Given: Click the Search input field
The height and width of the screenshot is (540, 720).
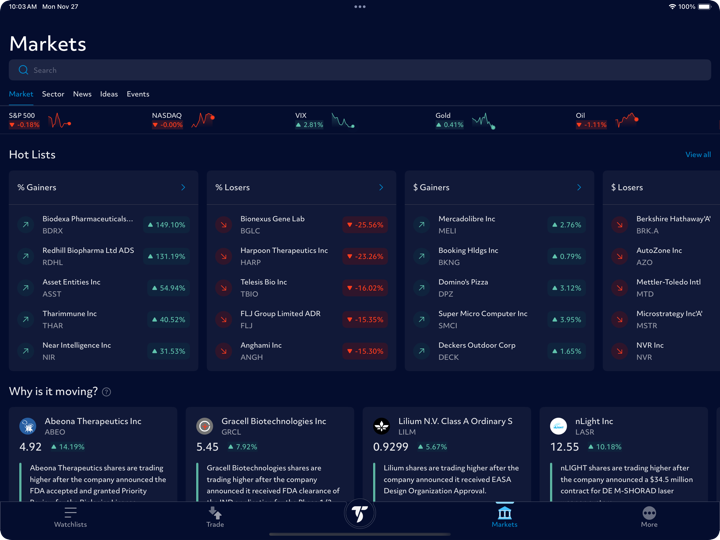Looking at the screenshot, I should pos(360,70).
